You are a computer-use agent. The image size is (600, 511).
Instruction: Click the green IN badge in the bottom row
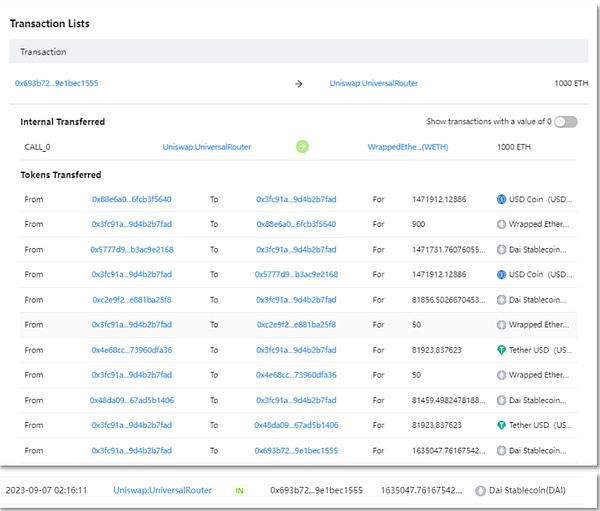click(239, 491)
